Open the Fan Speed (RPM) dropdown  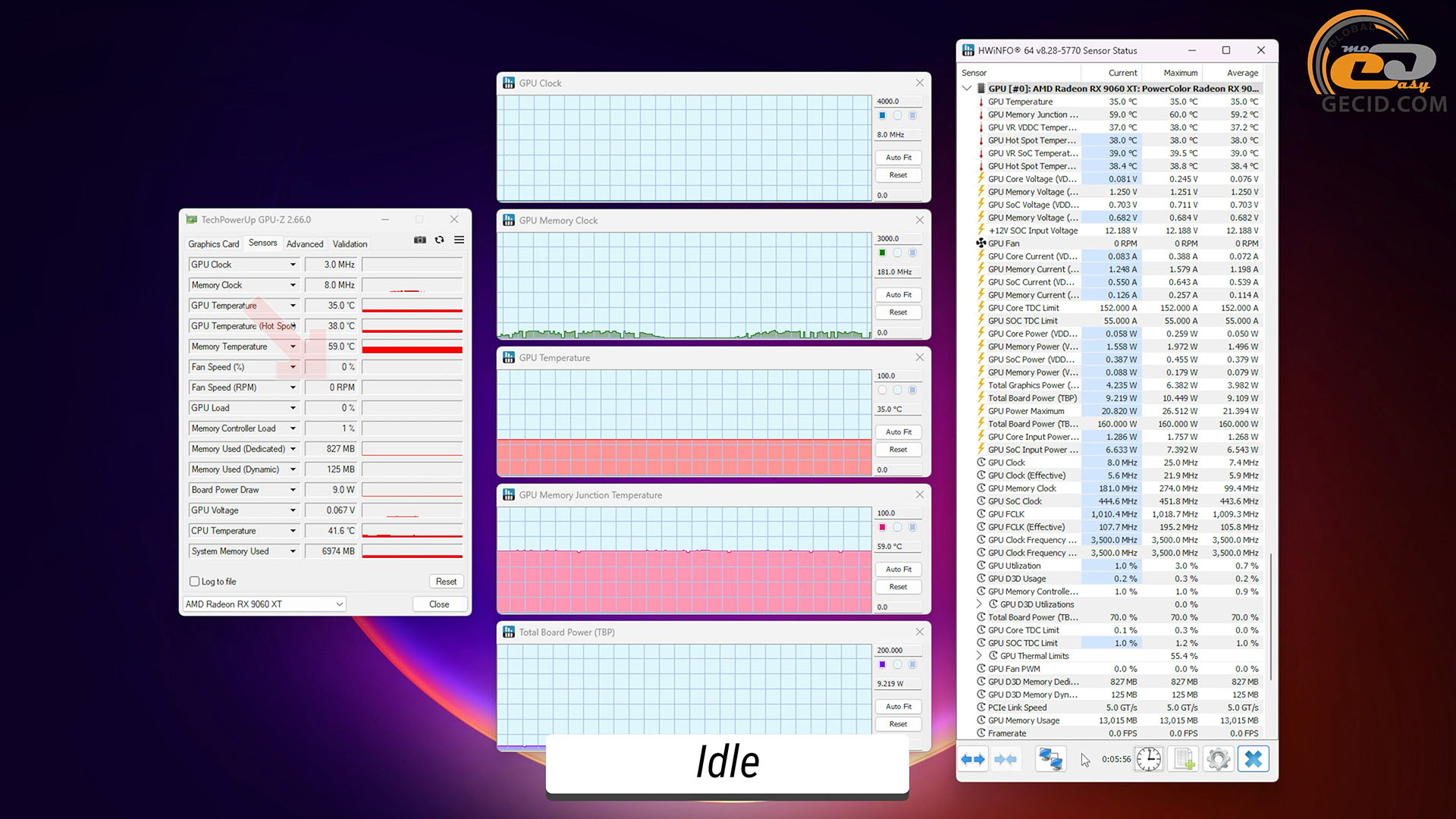293,388
